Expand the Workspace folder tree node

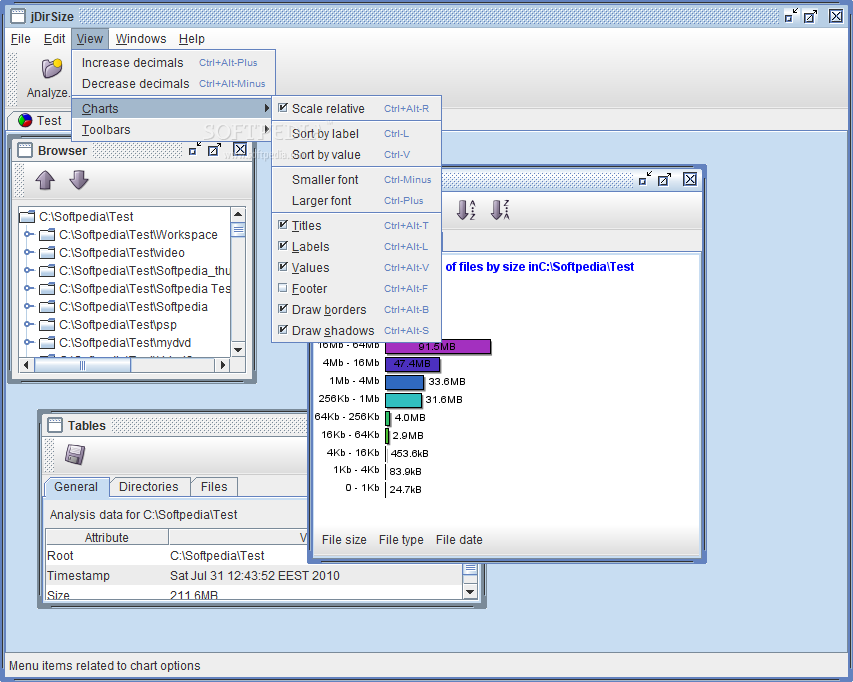pos(28,234)
